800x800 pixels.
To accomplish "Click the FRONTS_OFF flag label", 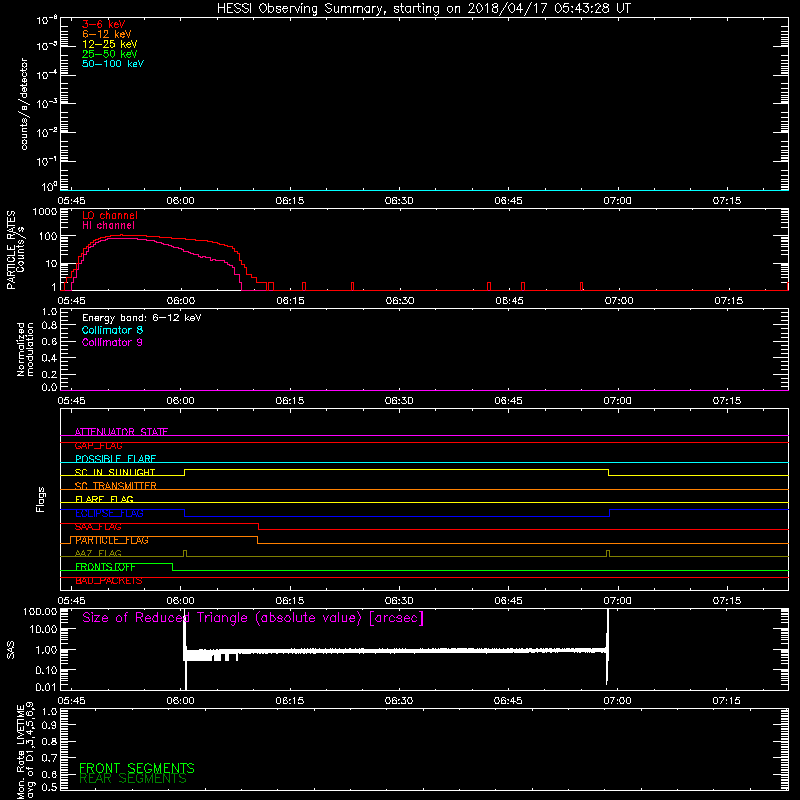I will click(x=105, y=567).
